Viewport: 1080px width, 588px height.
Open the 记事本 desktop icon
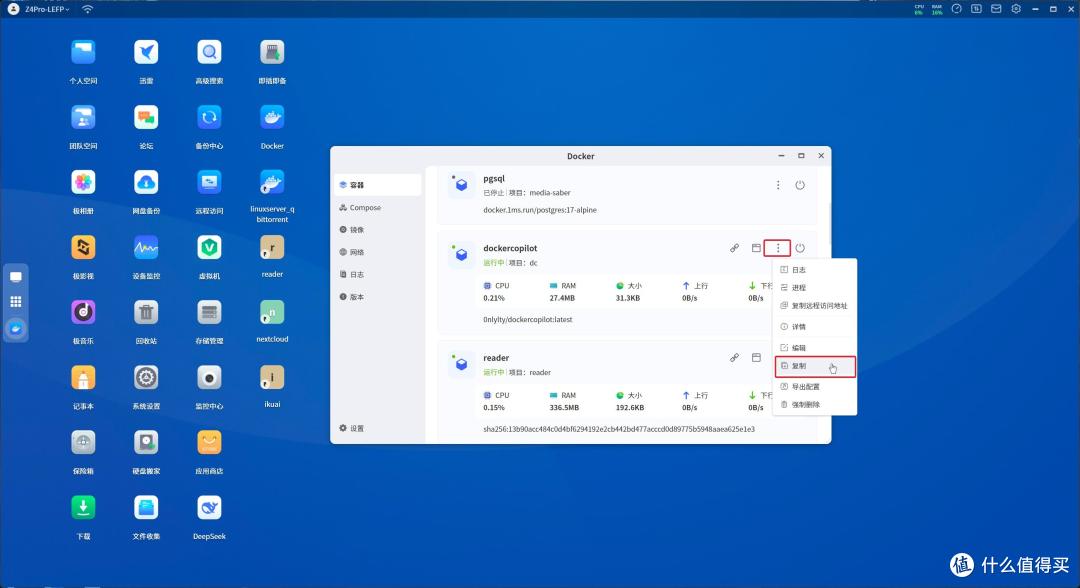[83, 378]
